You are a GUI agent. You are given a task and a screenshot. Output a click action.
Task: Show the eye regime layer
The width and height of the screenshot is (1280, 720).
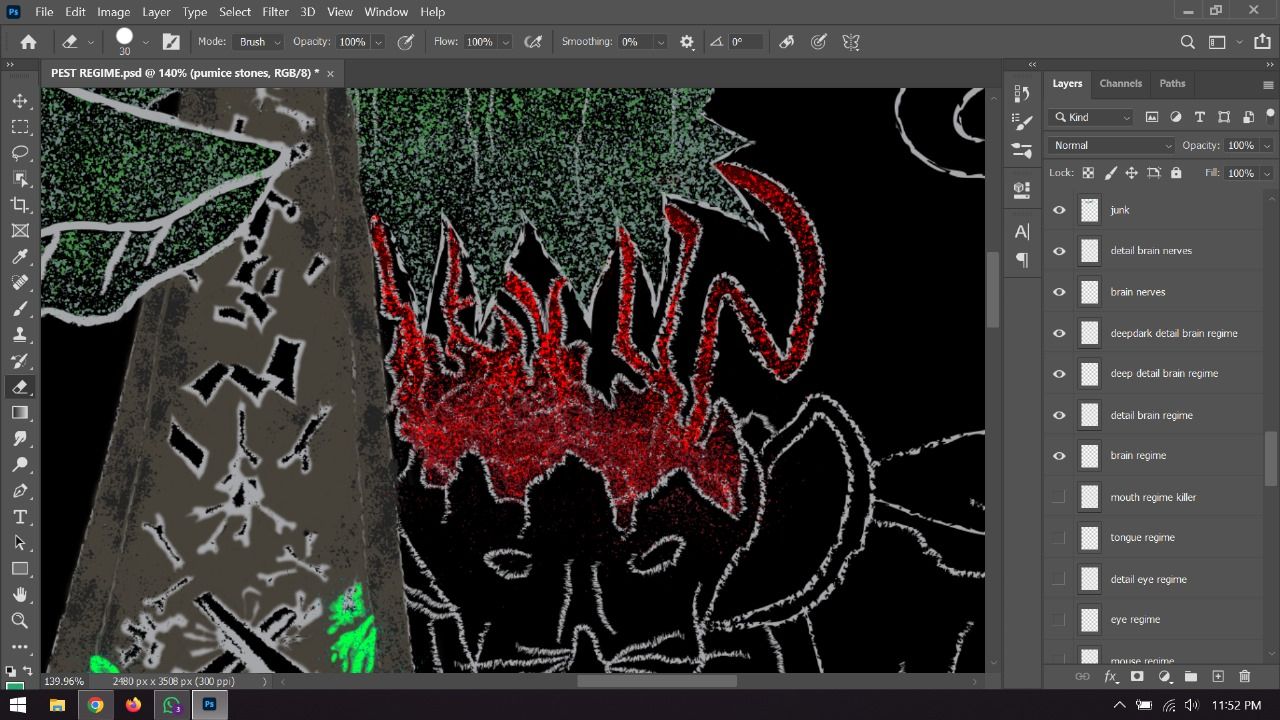click(1059, 620)
